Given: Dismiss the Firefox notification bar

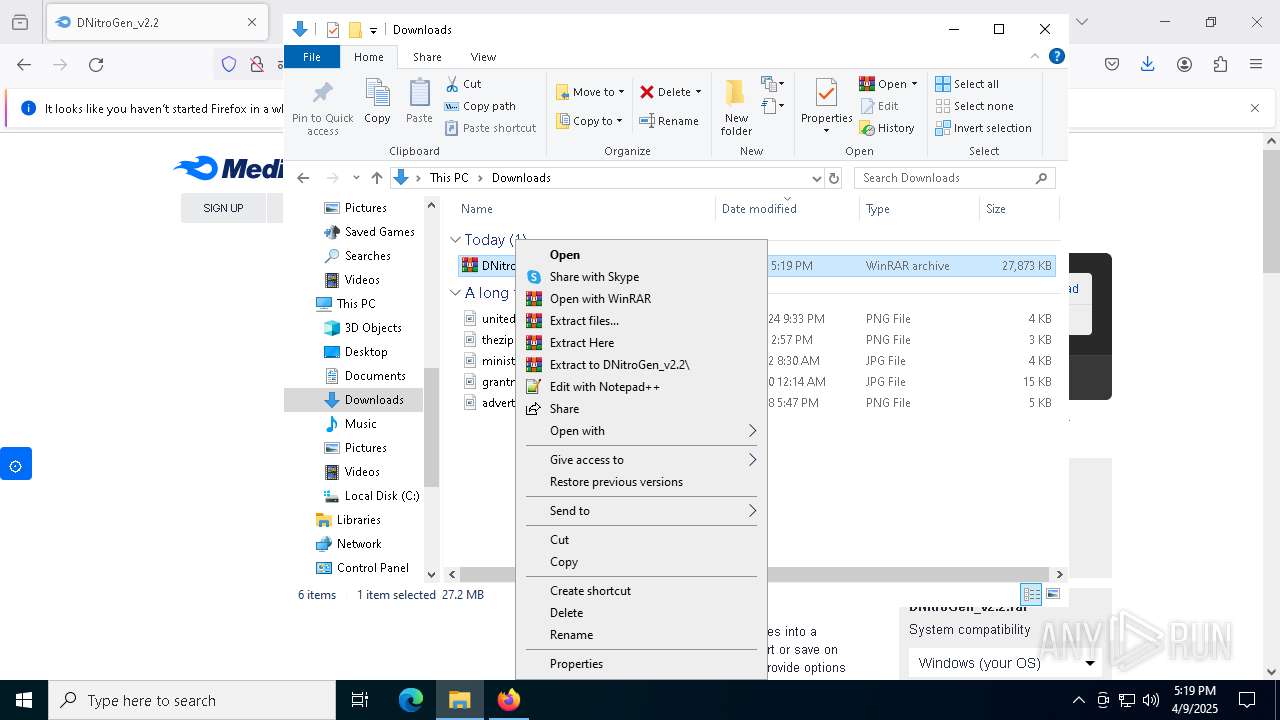Looking at the screenshot, I should (1255, 108).
